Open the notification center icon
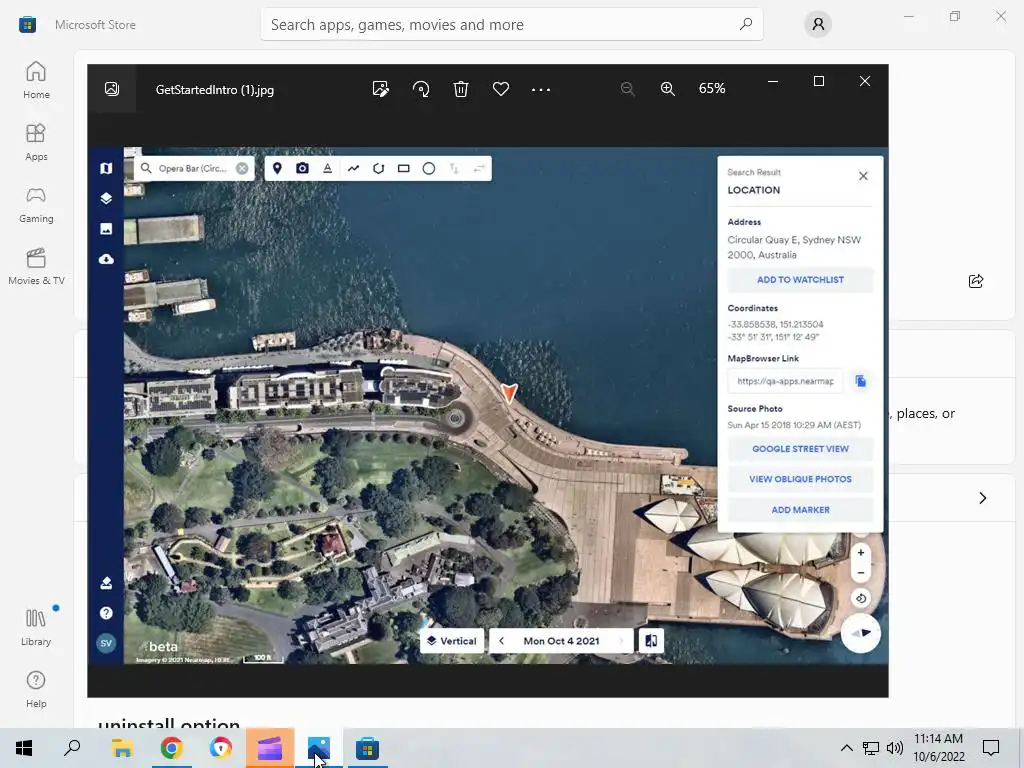Viewport: 1024px width, 768px height. 991,748
